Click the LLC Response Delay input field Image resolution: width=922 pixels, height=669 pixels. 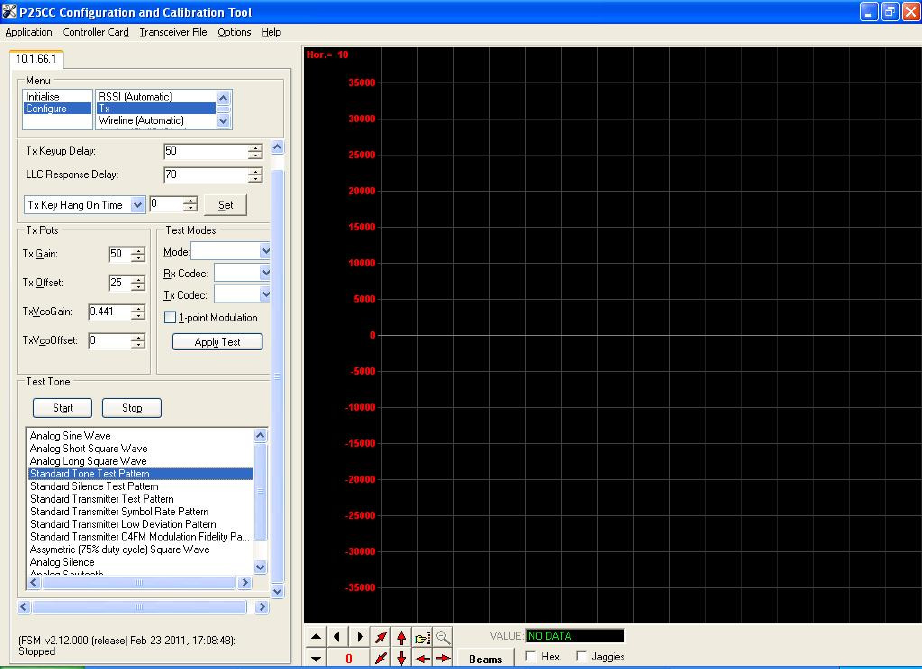click(205, 175)
